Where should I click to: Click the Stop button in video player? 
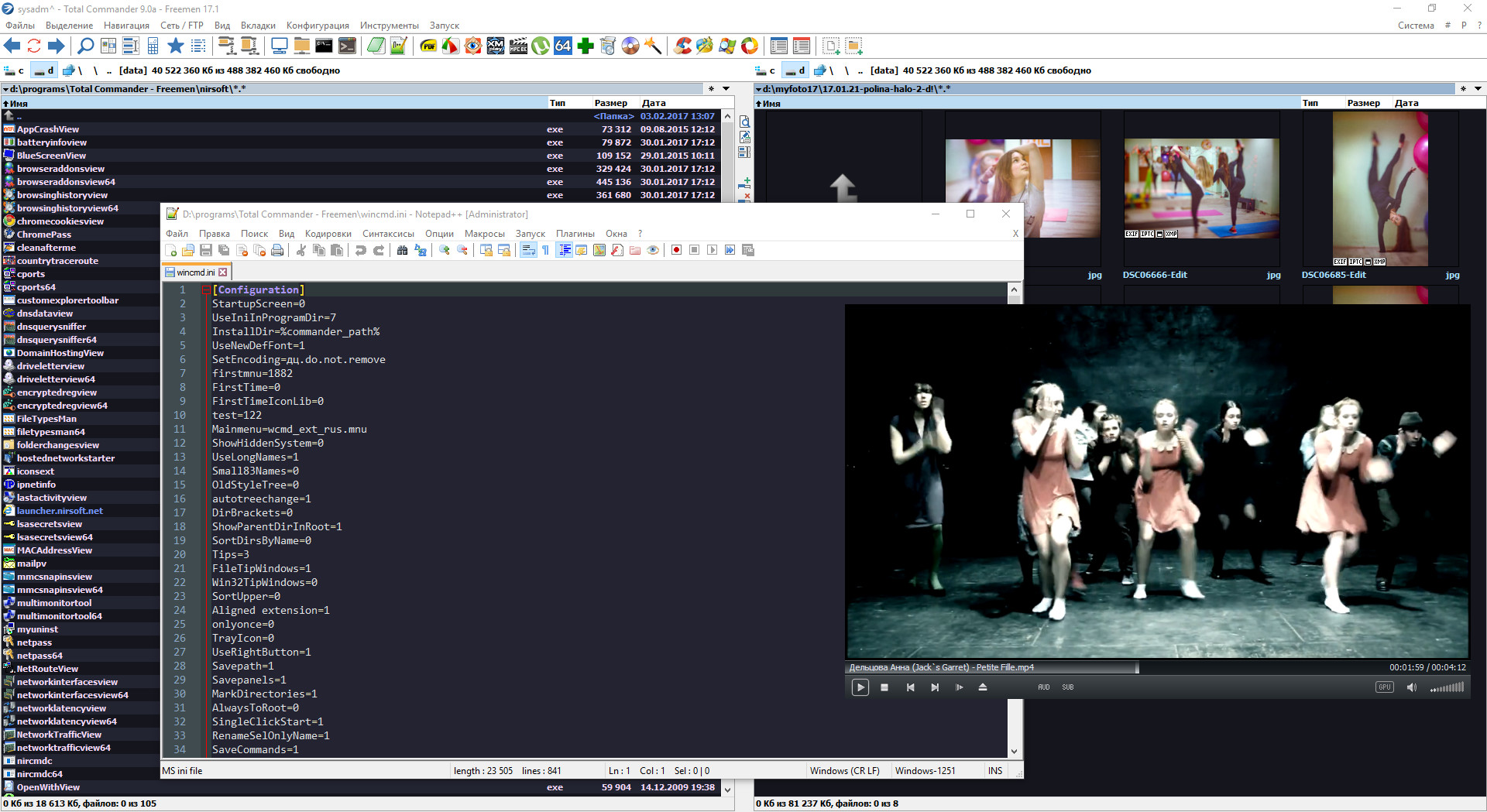pyautogui.click(x=884, y=687)
